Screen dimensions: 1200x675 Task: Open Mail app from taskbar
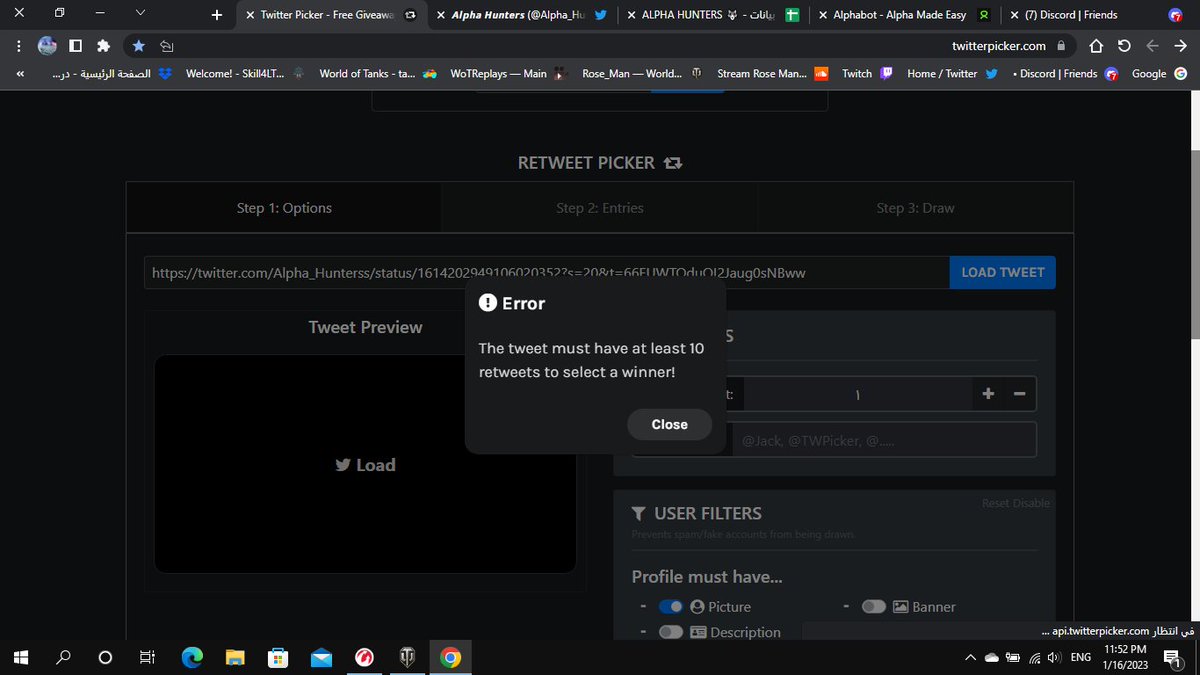(x=321, y=657)
